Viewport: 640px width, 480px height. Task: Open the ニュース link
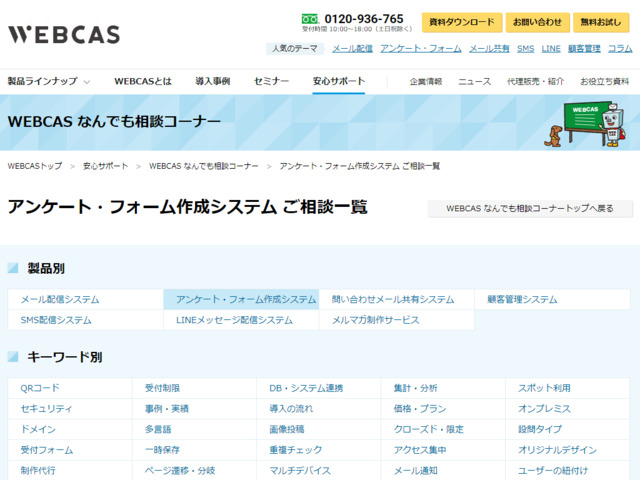pos(474,81)
